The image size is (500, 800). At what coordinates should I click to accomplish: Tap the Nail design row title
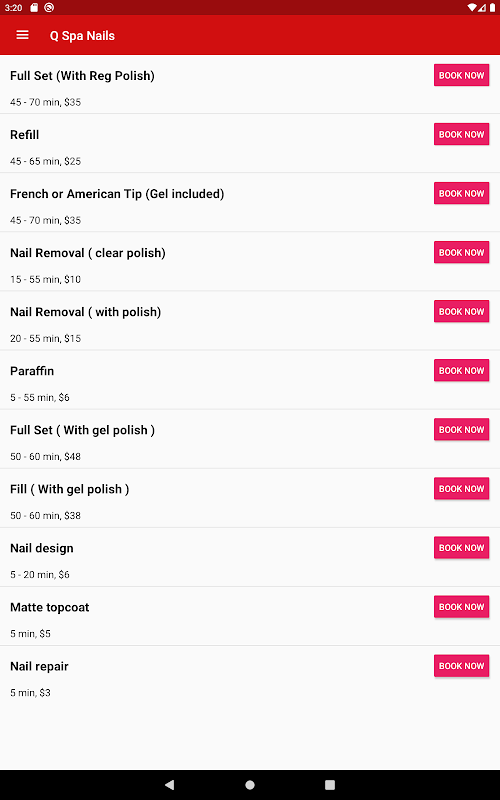[x=42, y=548]
